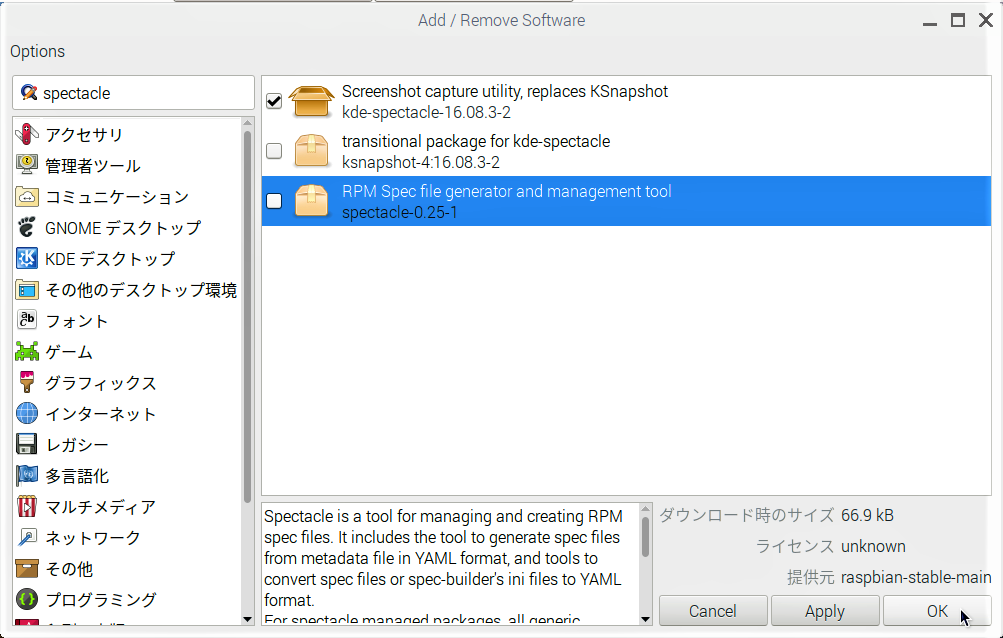Uncheck the kde-spectacle-16.08.3-2 checkbox
The height and width of the screenshot is (638, 1003).
pos(274,101)
